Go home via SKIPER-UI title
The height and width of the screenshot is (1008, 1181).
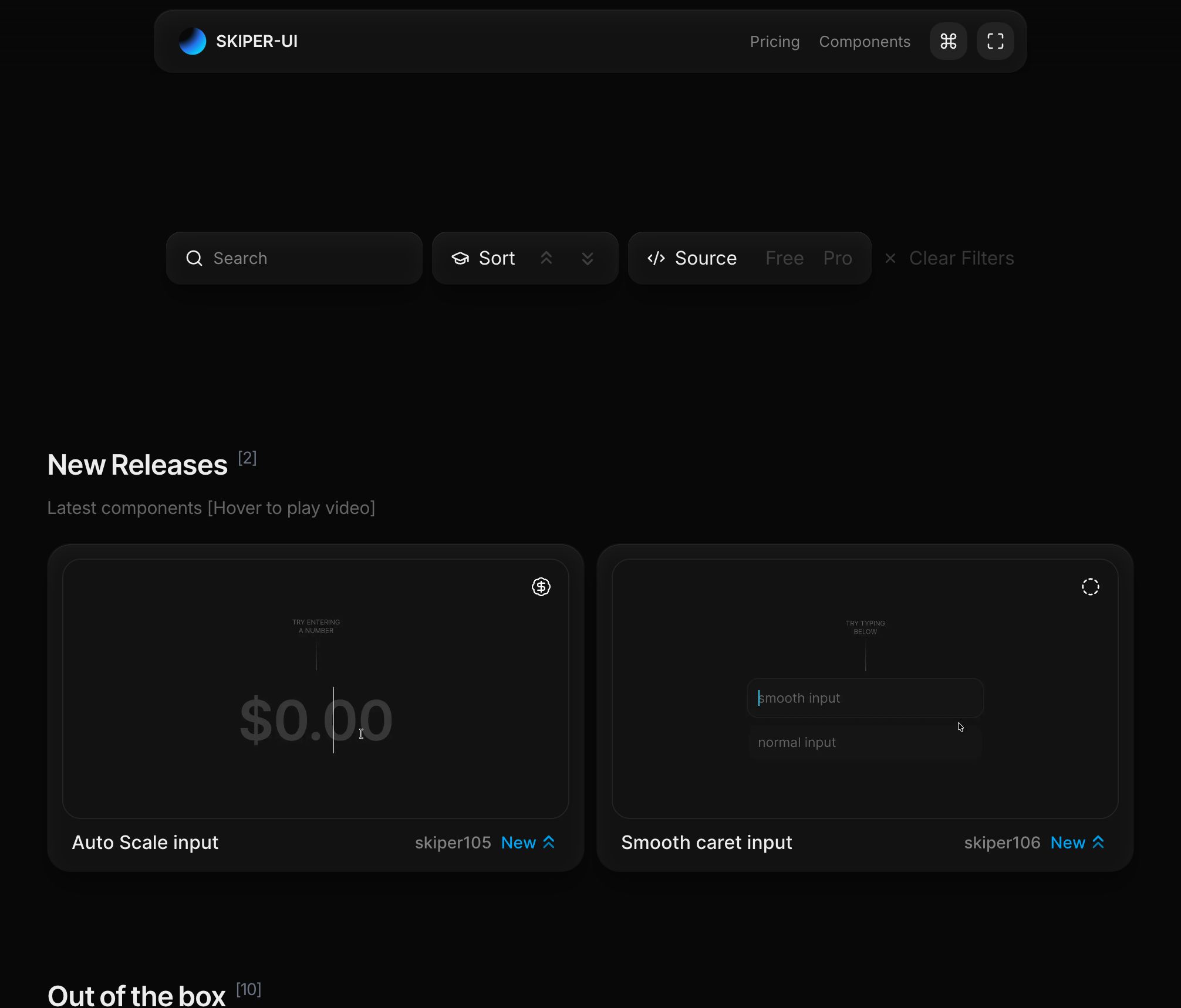point(257,41)
